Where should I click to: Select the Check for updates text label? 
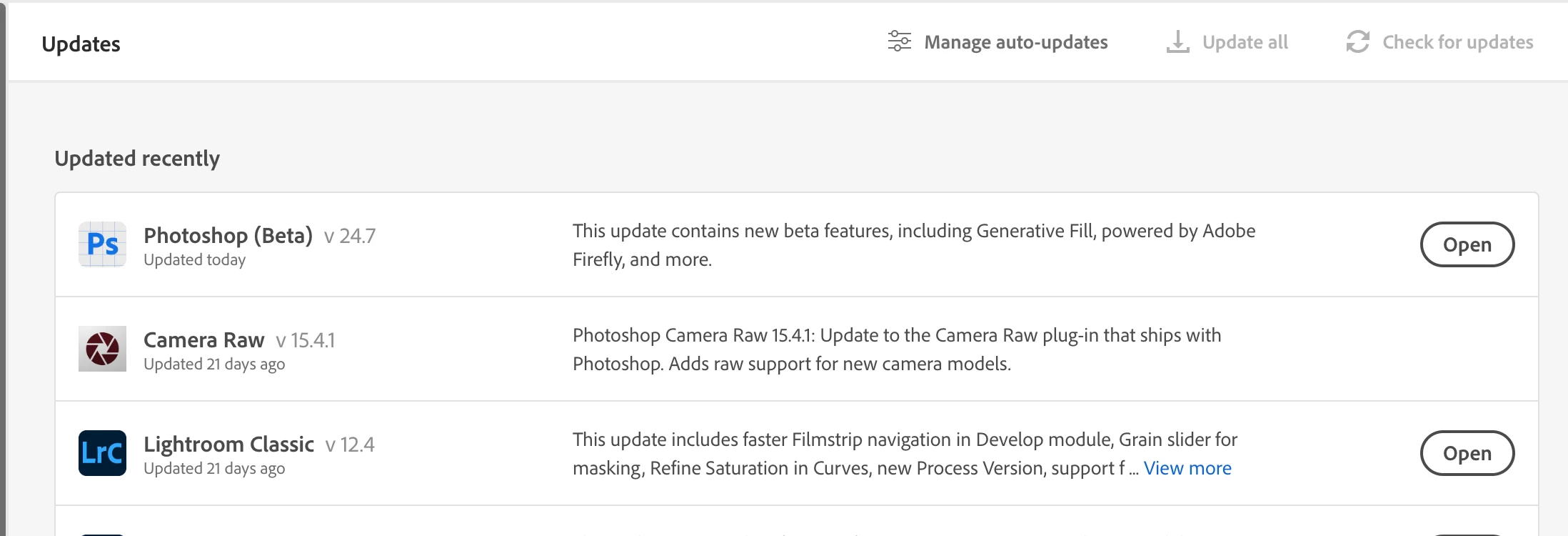[x=1457, y=42]
